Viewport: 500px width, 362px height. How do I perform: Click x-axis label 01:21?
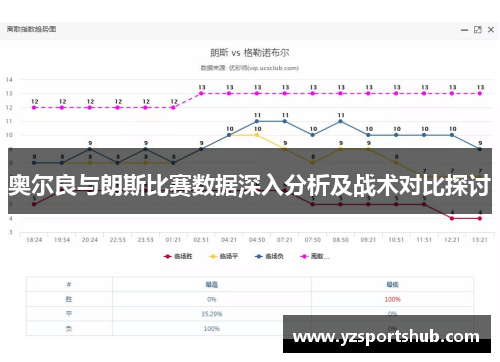(x=173, y=240)
